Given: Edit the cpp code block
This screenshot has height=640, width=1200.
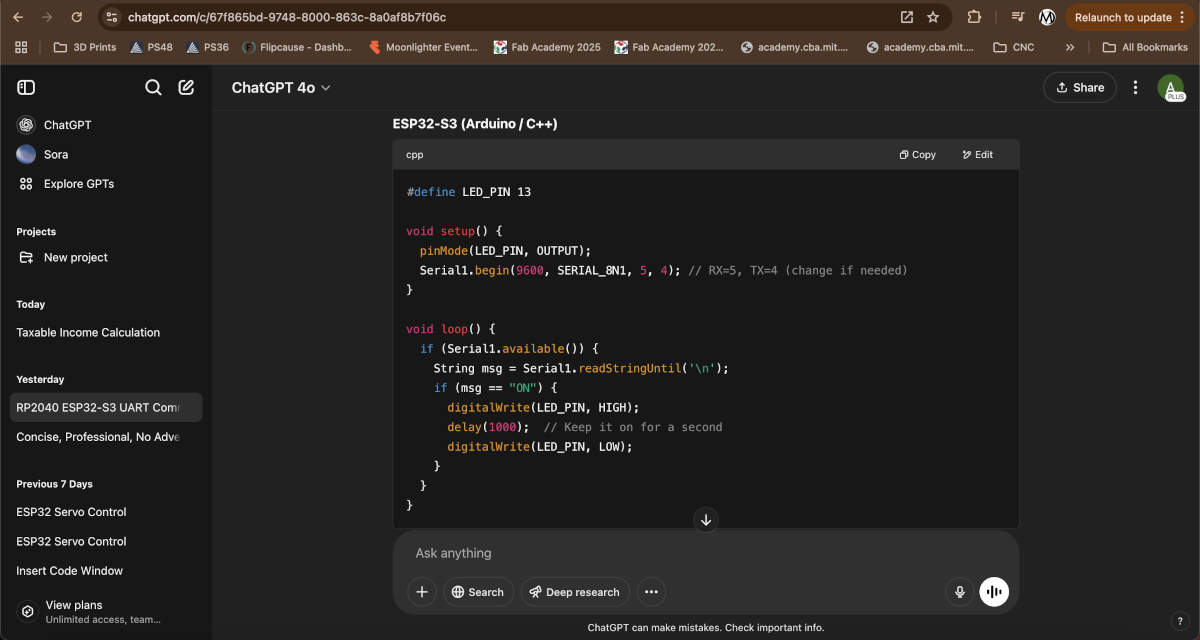Looking at the screenshot, I should click(x=978, y=155).
